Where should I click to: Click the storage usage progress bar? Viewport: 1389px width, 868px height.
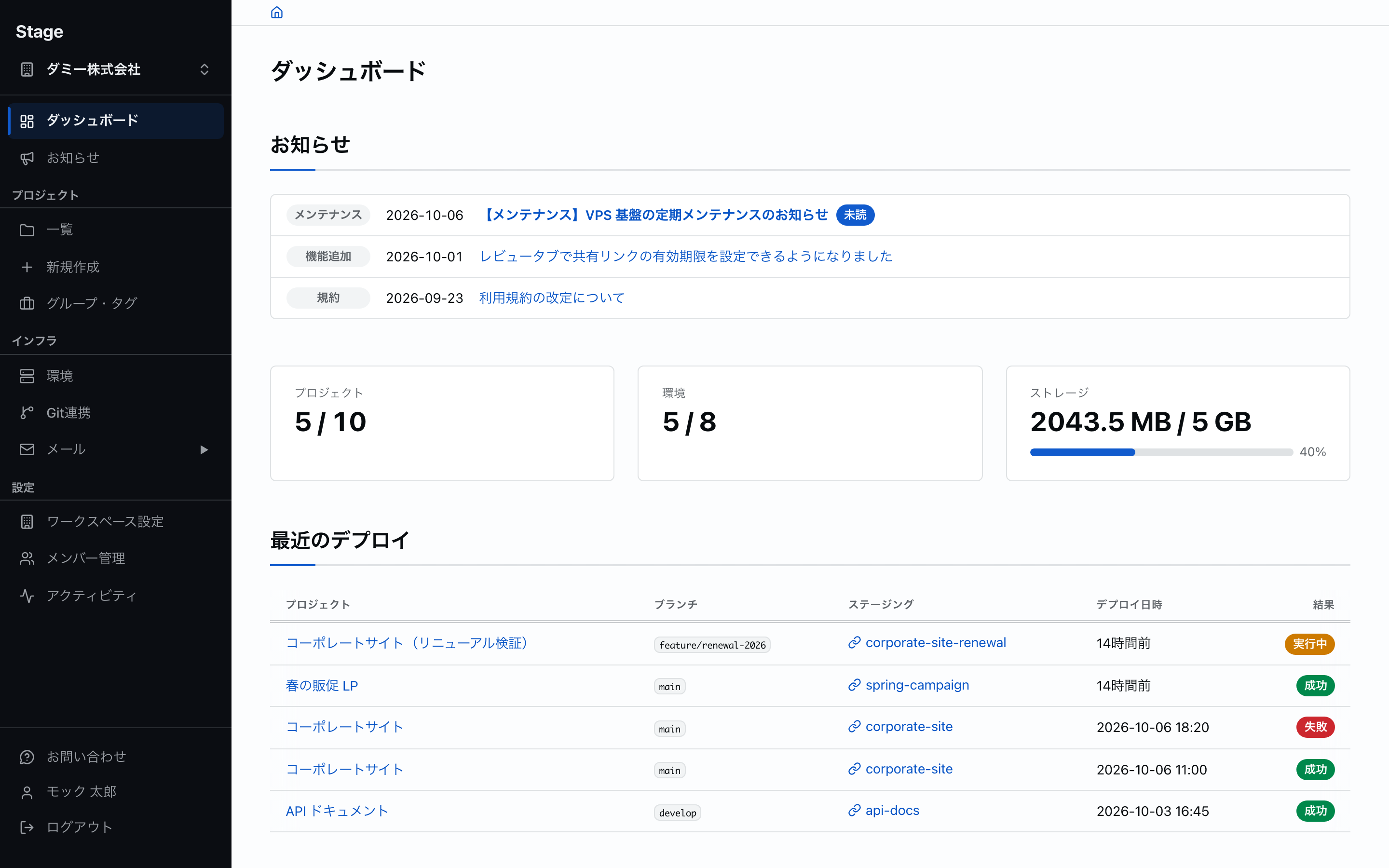click(x=1161, y=452)
